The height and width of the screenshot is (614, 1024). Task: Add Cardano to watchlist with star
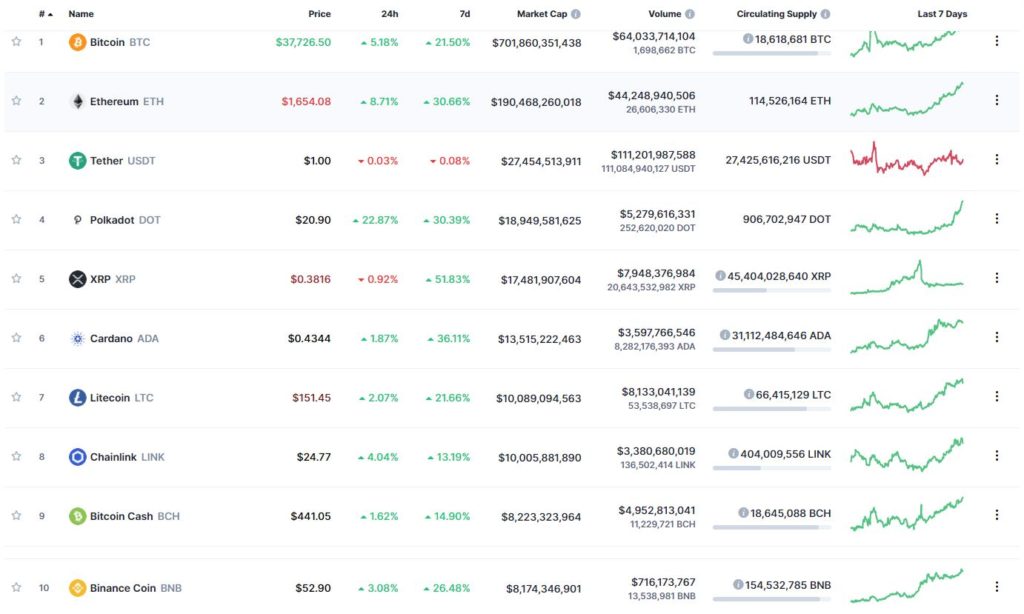click(16, 338)
